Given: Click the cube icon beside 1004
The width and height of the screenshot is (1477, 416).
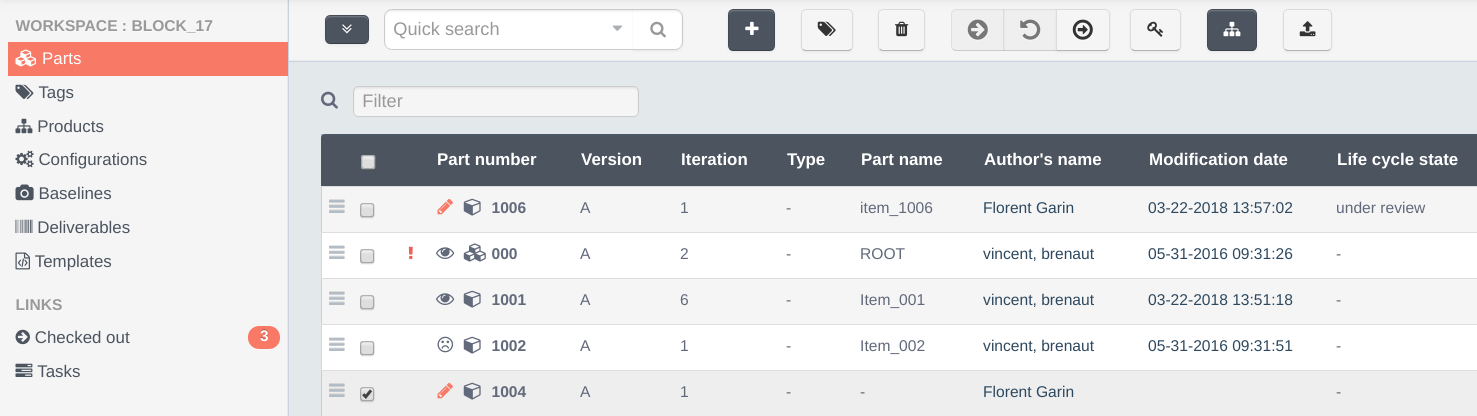Looking at the screenshot, I should coord(472,392).
